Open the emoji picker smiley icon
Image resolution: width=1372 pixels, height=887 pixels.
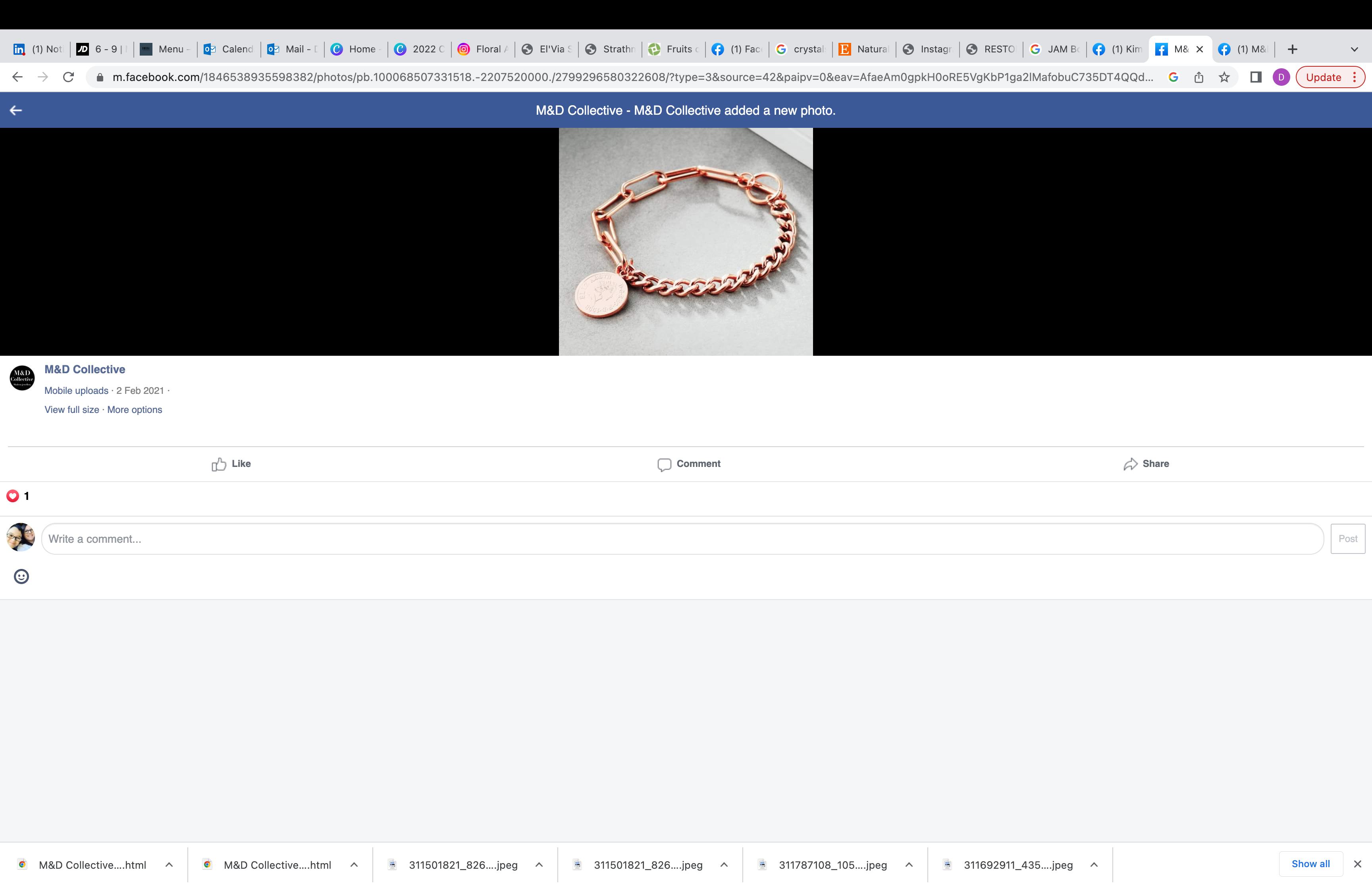pyautogui.click(x=21, y=577)
